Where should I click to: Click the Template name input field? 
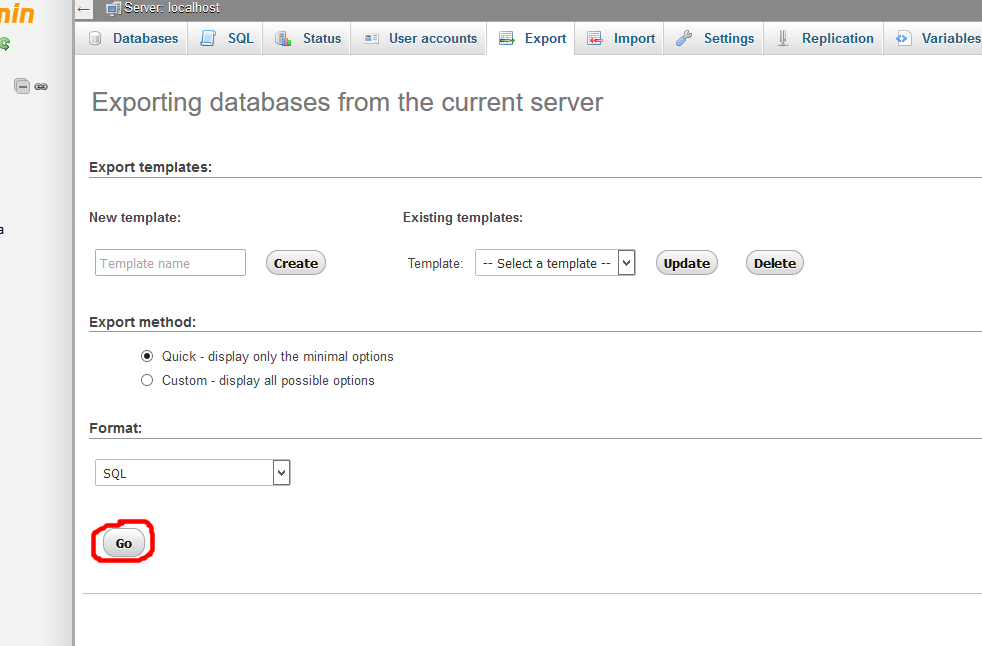coord(170,263)
